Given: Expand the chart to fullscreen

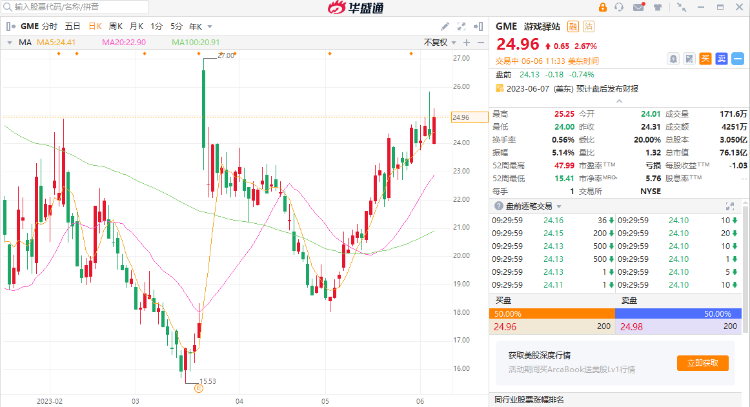Looking at the screenshot, I should pos(461,26).
